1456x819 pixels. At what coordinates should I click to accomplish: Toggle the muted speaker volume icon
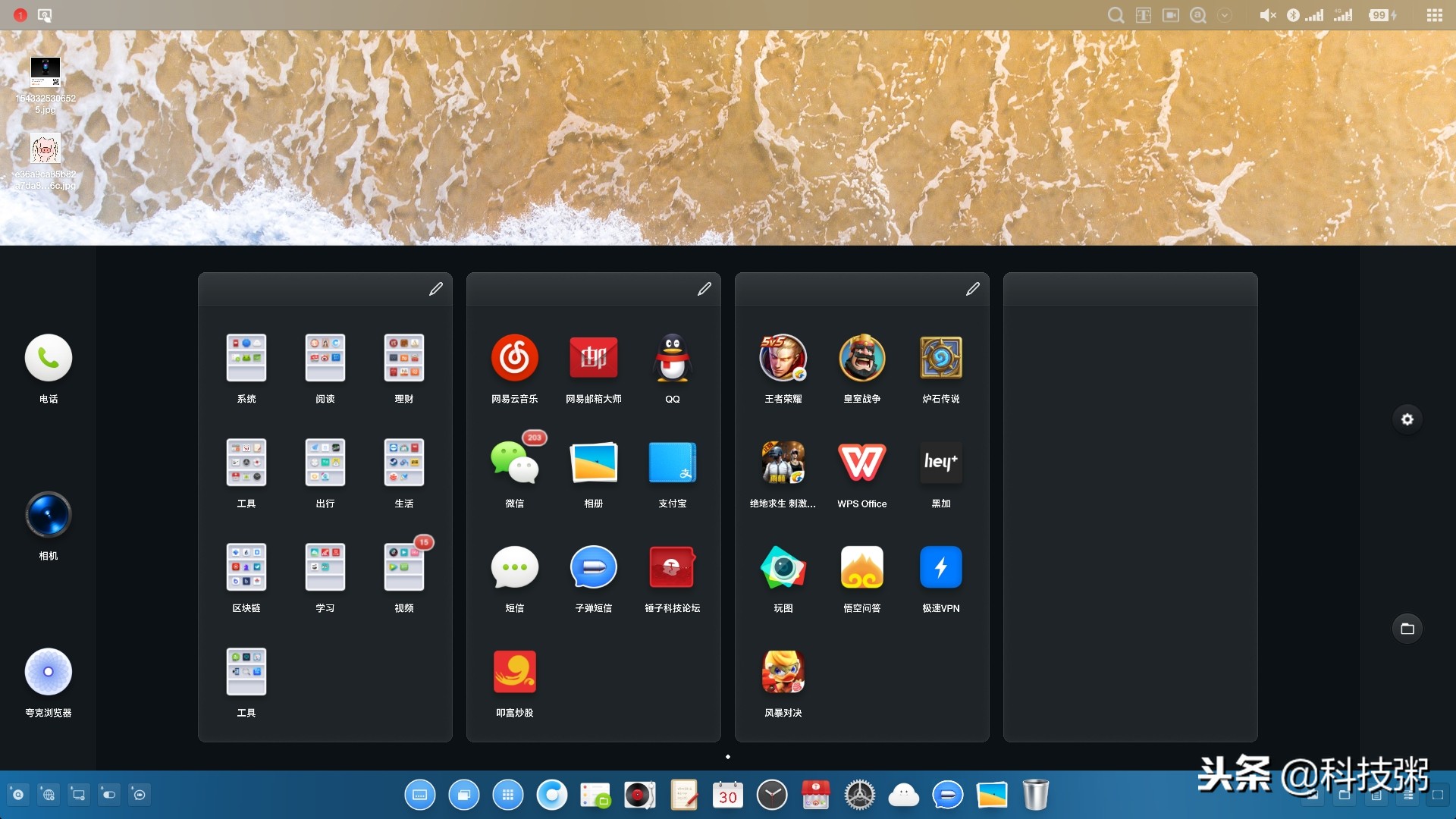tap(1267, 15)
